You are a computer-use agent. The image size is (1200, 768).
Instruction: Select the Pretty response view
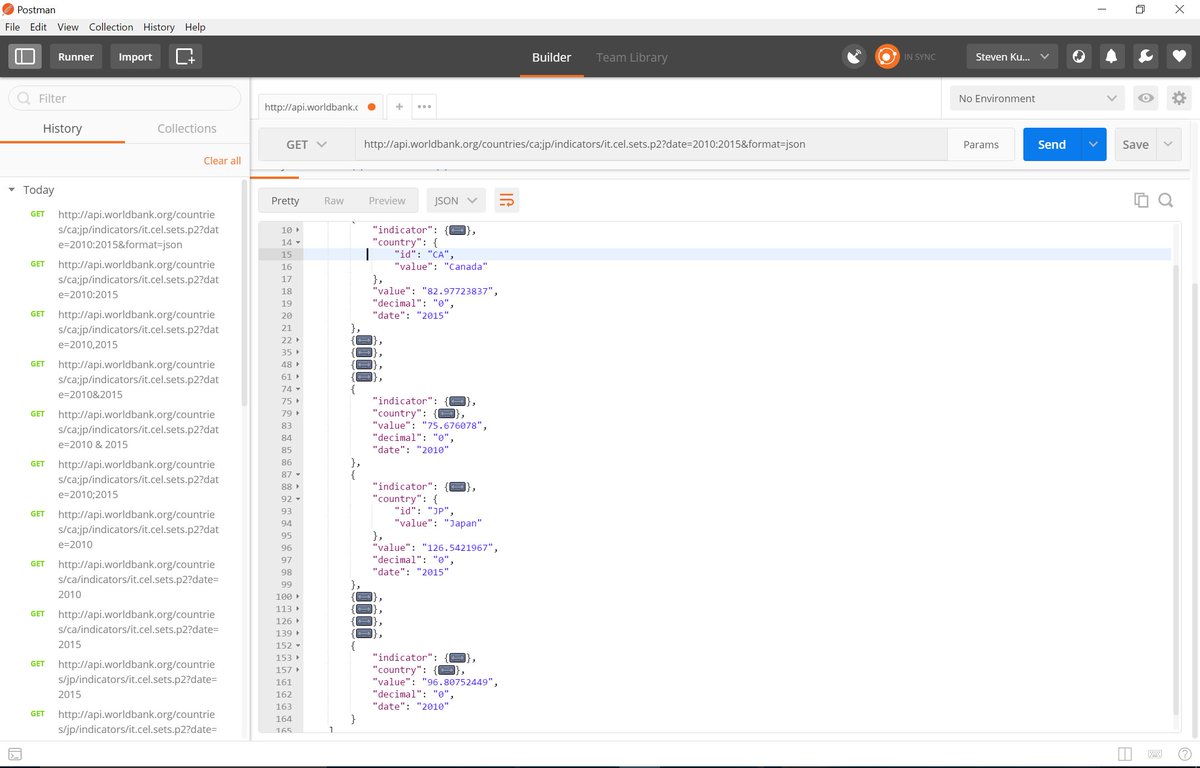coord(285,201)
